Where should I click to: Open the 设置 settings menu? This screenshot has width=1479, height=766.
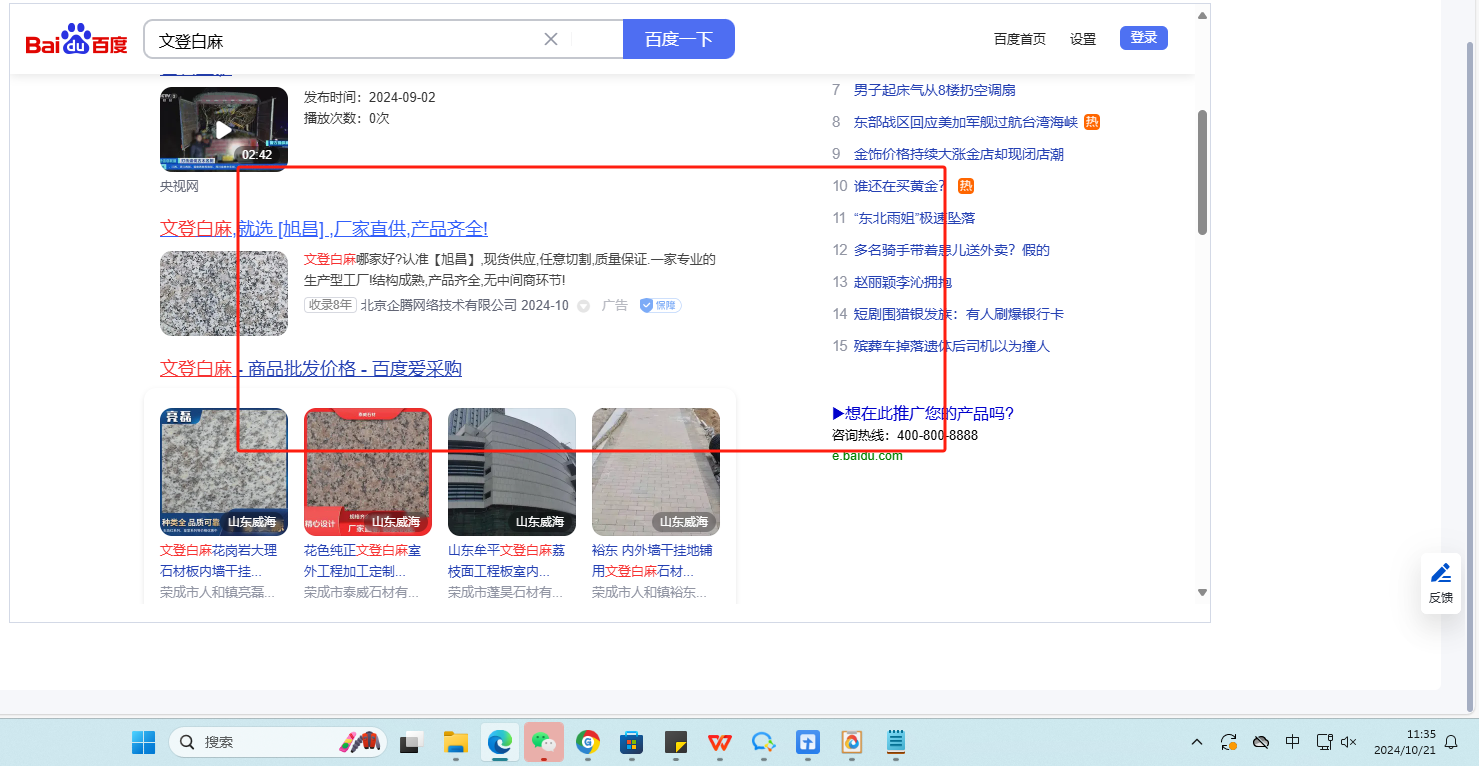pos(1083,39)
